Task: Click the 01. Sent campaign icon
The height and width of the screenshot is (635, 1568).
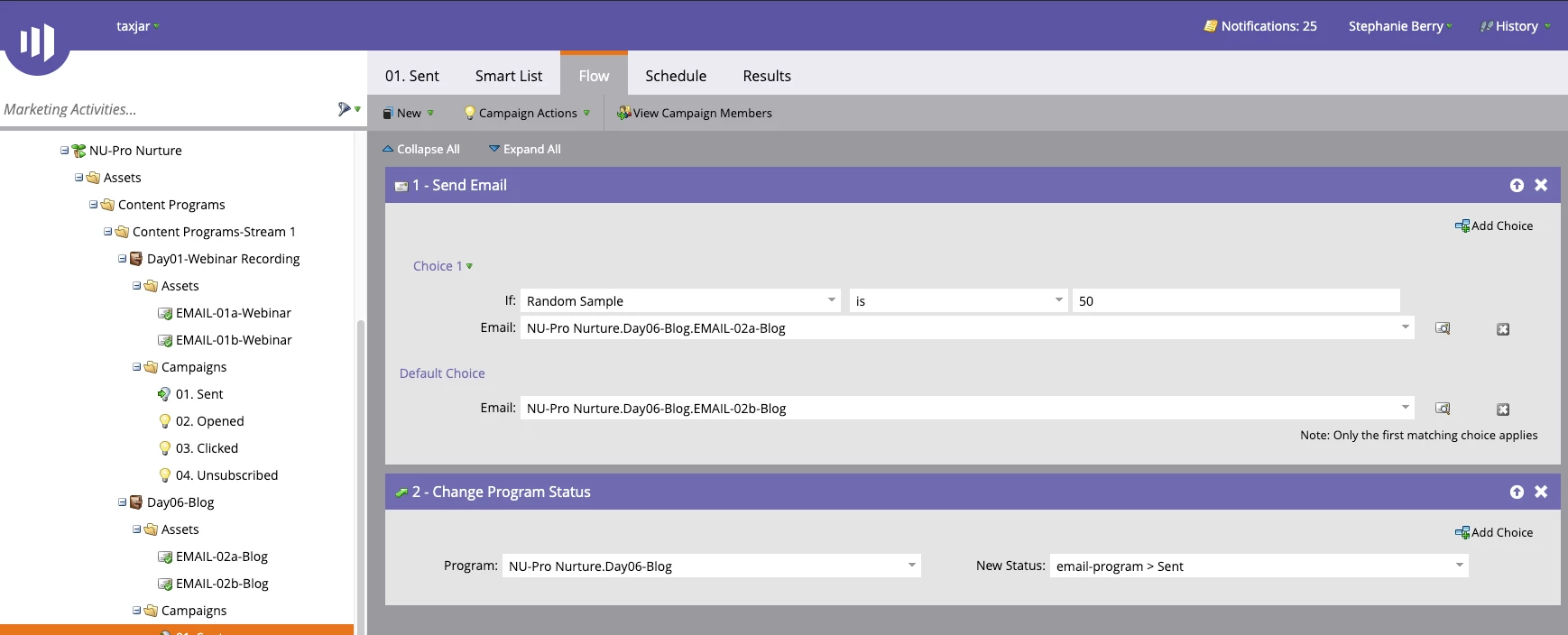Action: click(164, 394)
